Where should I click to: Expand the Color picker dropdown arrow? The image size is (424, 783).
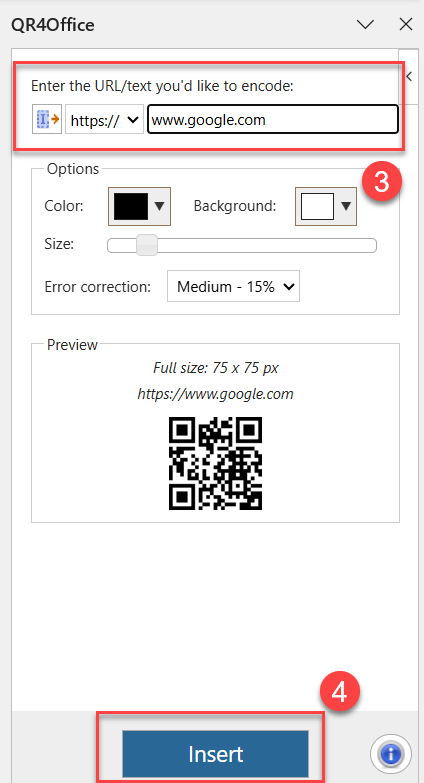tap(159, 206)
